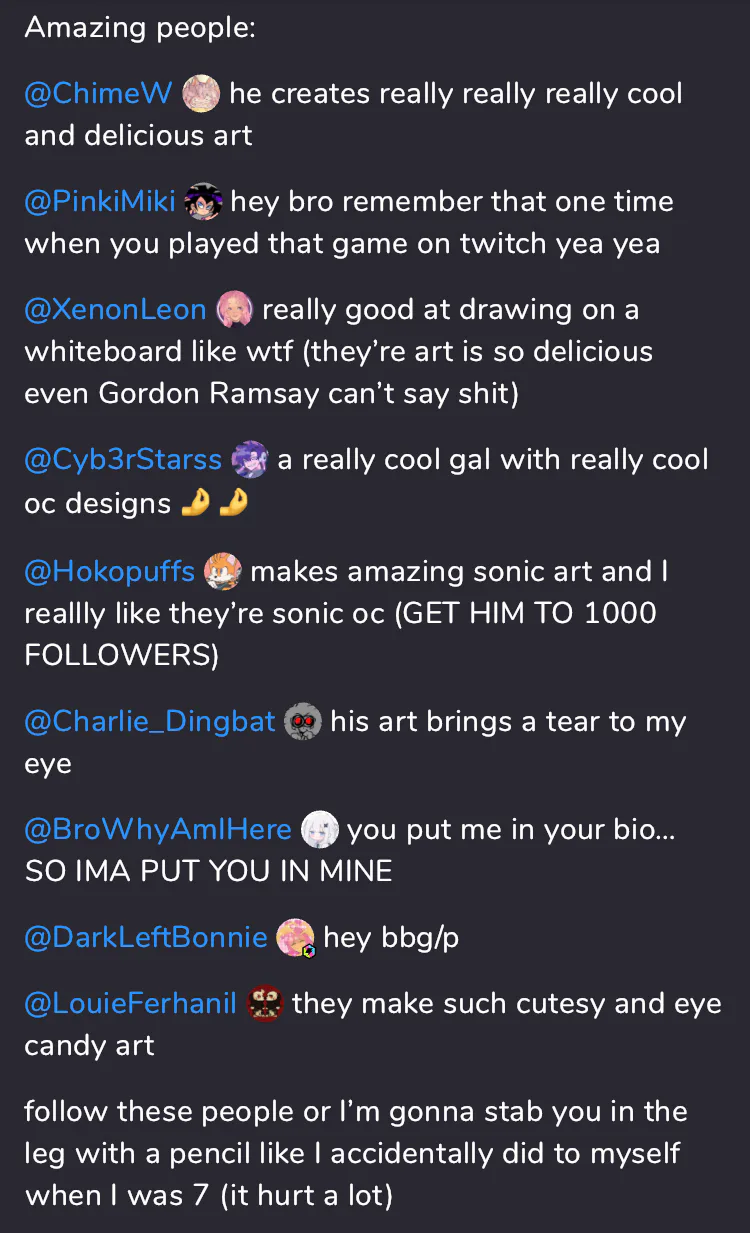Image resolution: width=750 pixels, height=1233 pixels.
Task: Open the @BroWhyAmIHere profile mention
Action: click(158, 830)
